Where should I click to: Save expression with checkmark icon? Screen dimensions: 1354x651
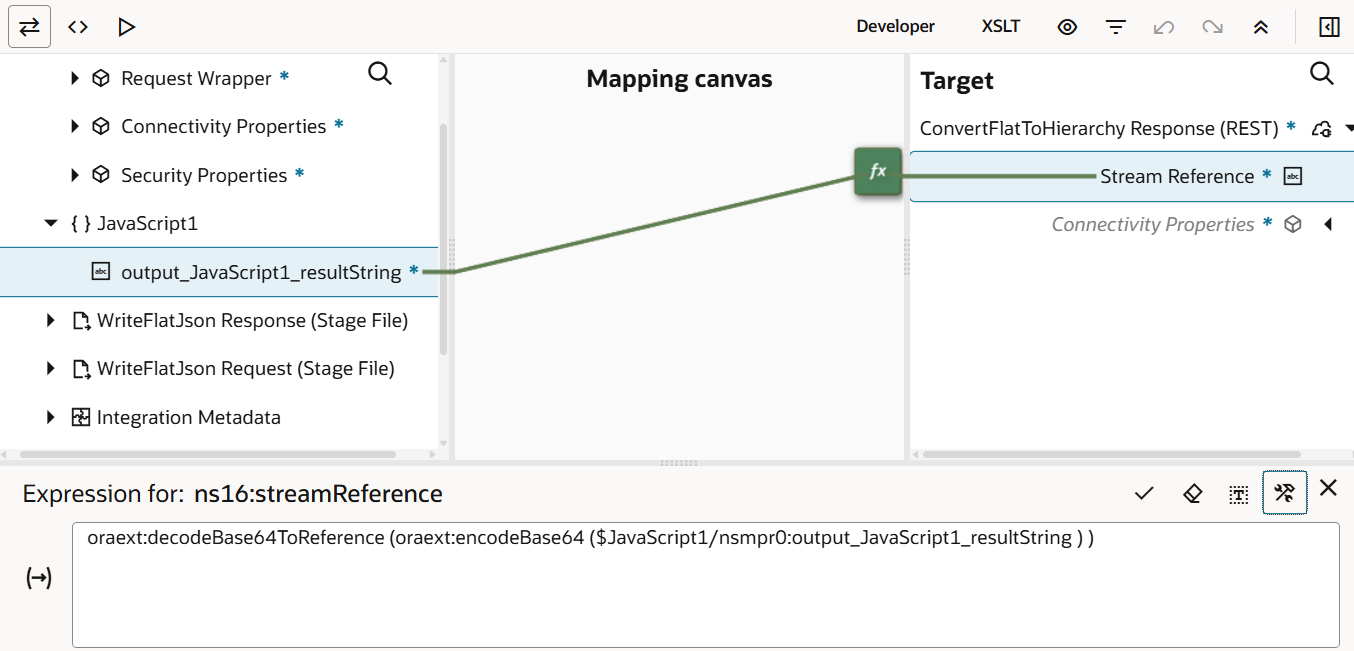pos(1144,493)
